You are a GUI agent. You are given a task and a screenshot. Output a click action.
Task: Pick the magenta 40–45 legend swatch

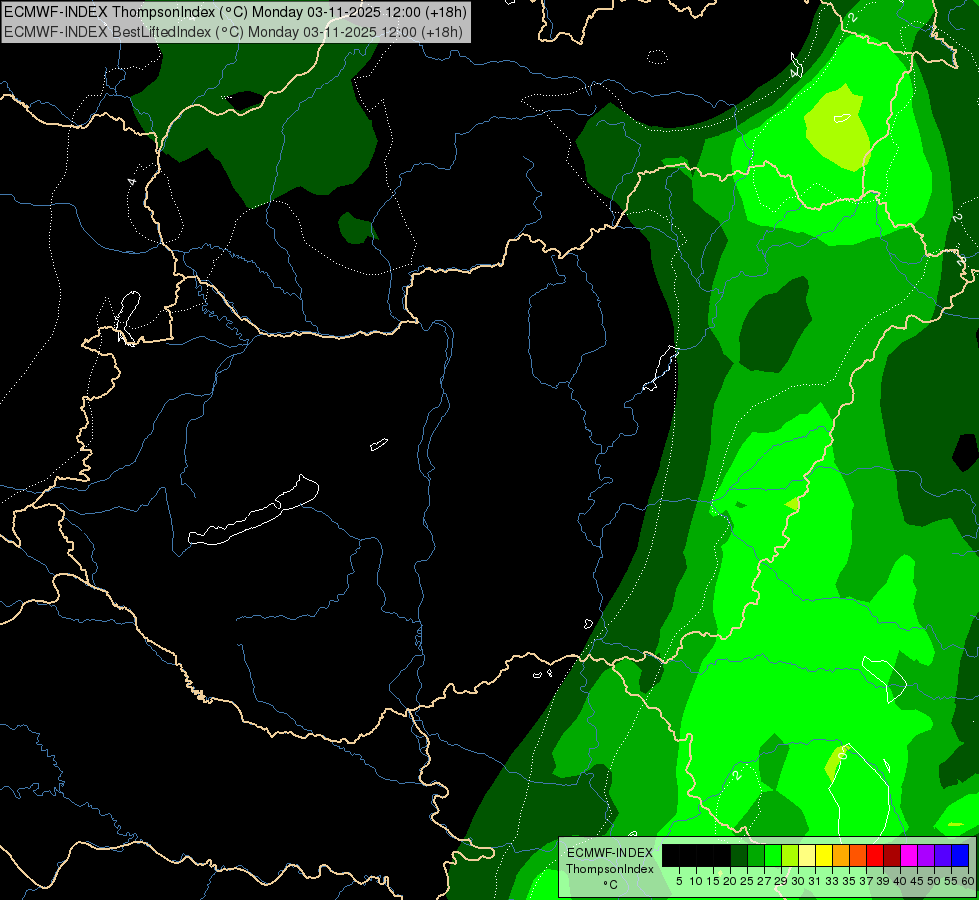pos(909,855)
